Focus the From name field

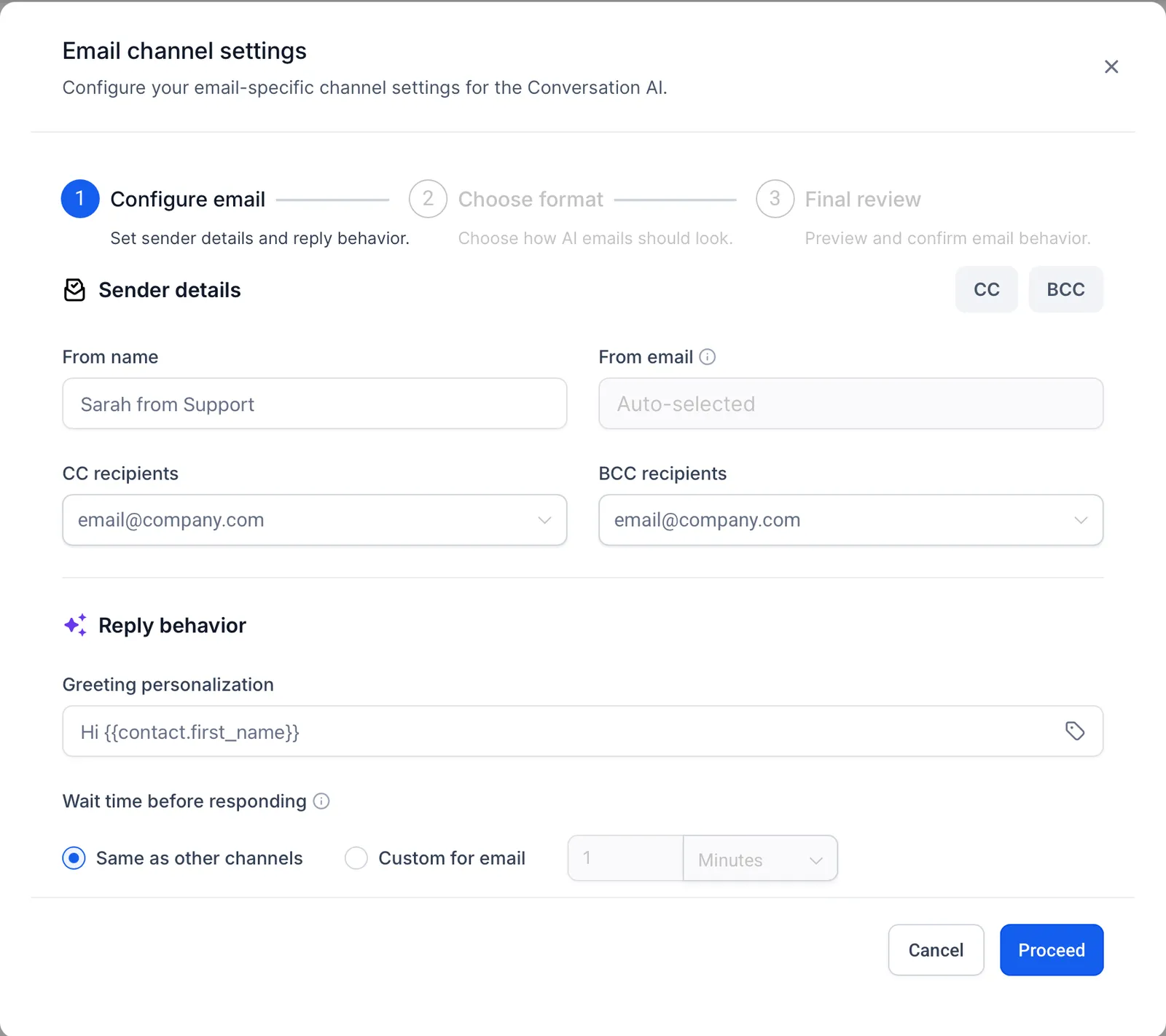pos(315,404)
